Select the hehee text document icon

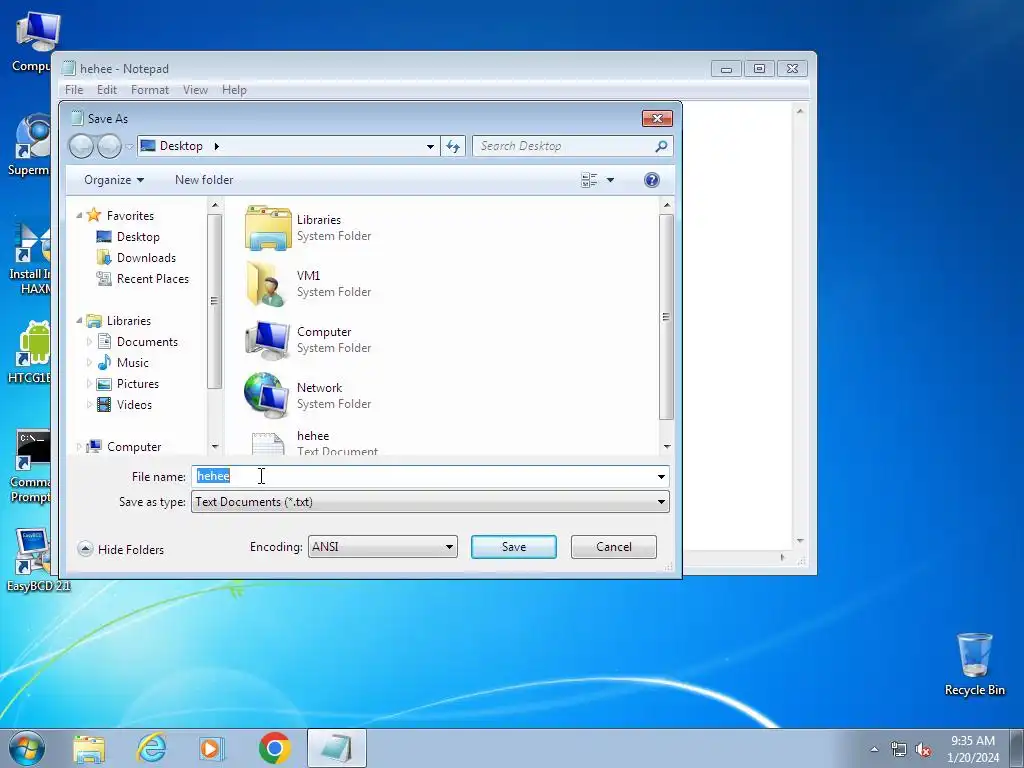click(268, 443)
